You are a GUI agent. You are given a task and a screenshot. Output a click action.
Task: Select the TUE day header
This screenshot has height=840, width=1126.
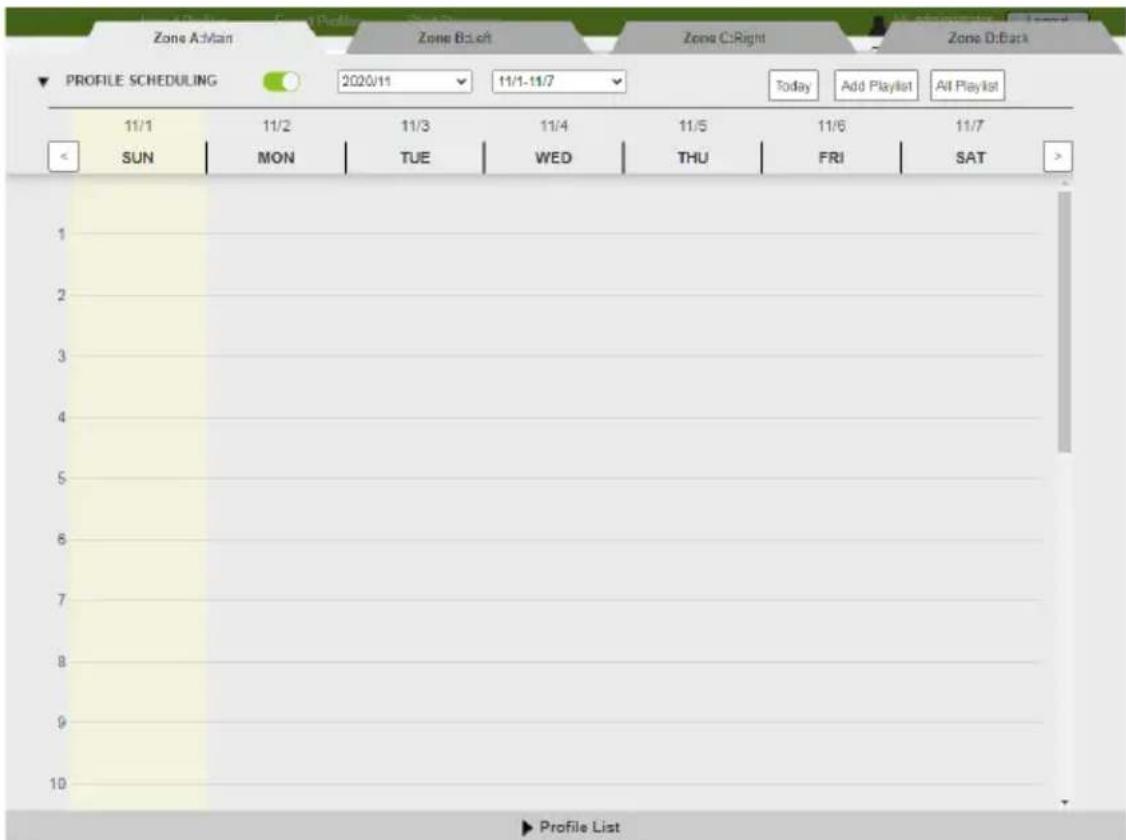[415, 157]
